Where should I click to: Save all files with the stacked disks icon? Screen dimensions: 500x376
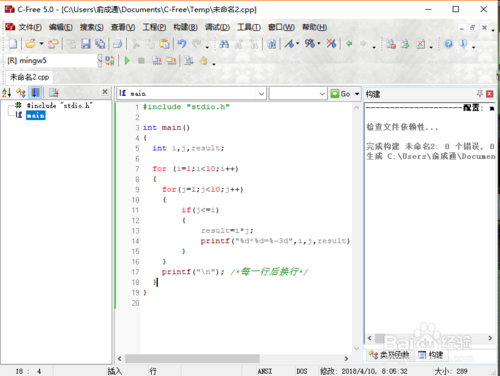point(100,44)
